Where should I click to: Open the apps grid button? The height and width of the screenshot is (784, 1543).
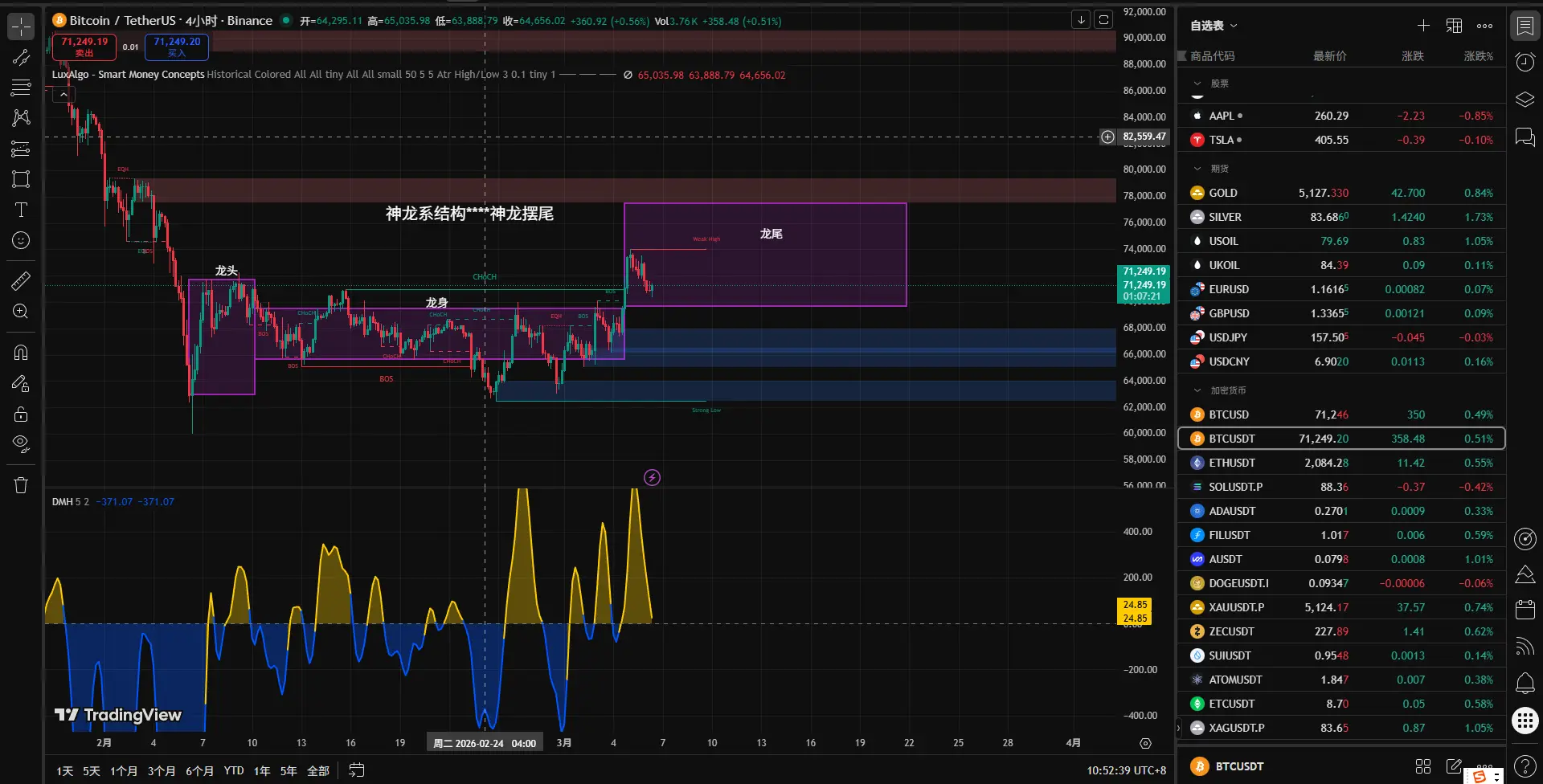pos(1525,721)
